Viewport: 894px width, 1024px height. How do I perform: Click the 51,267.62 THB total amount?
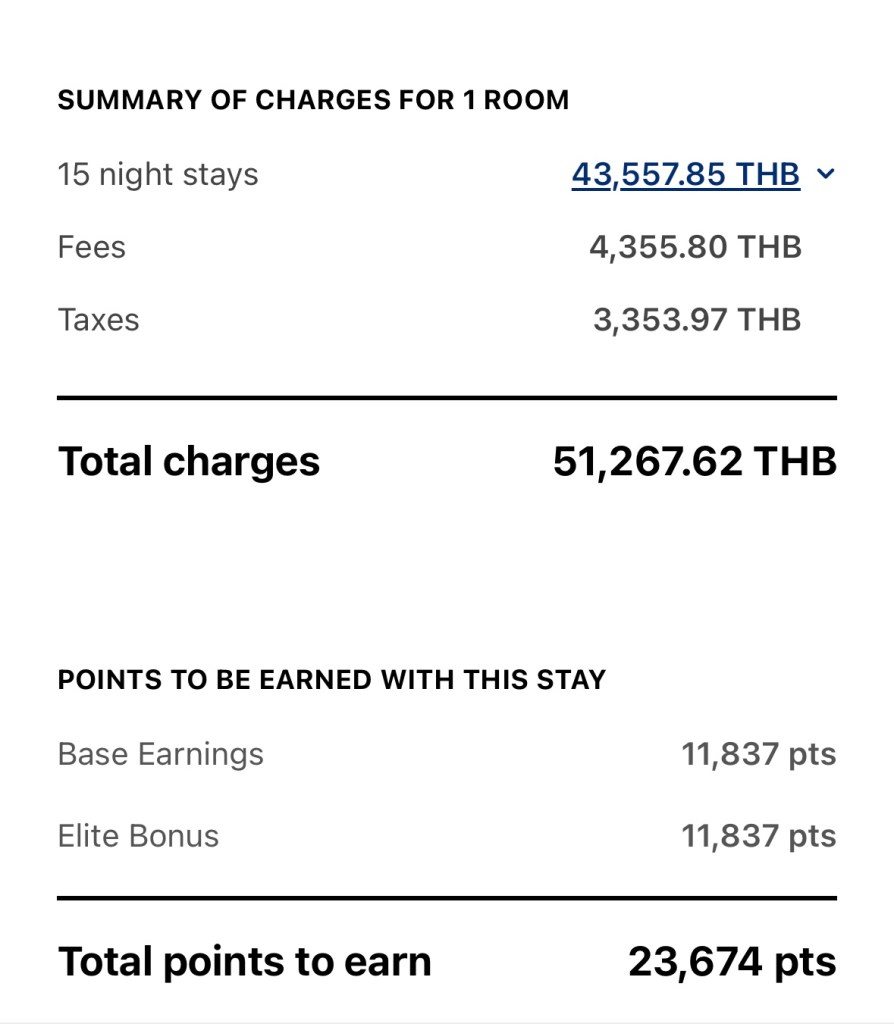pyautogui.click(x=694, y=462)
